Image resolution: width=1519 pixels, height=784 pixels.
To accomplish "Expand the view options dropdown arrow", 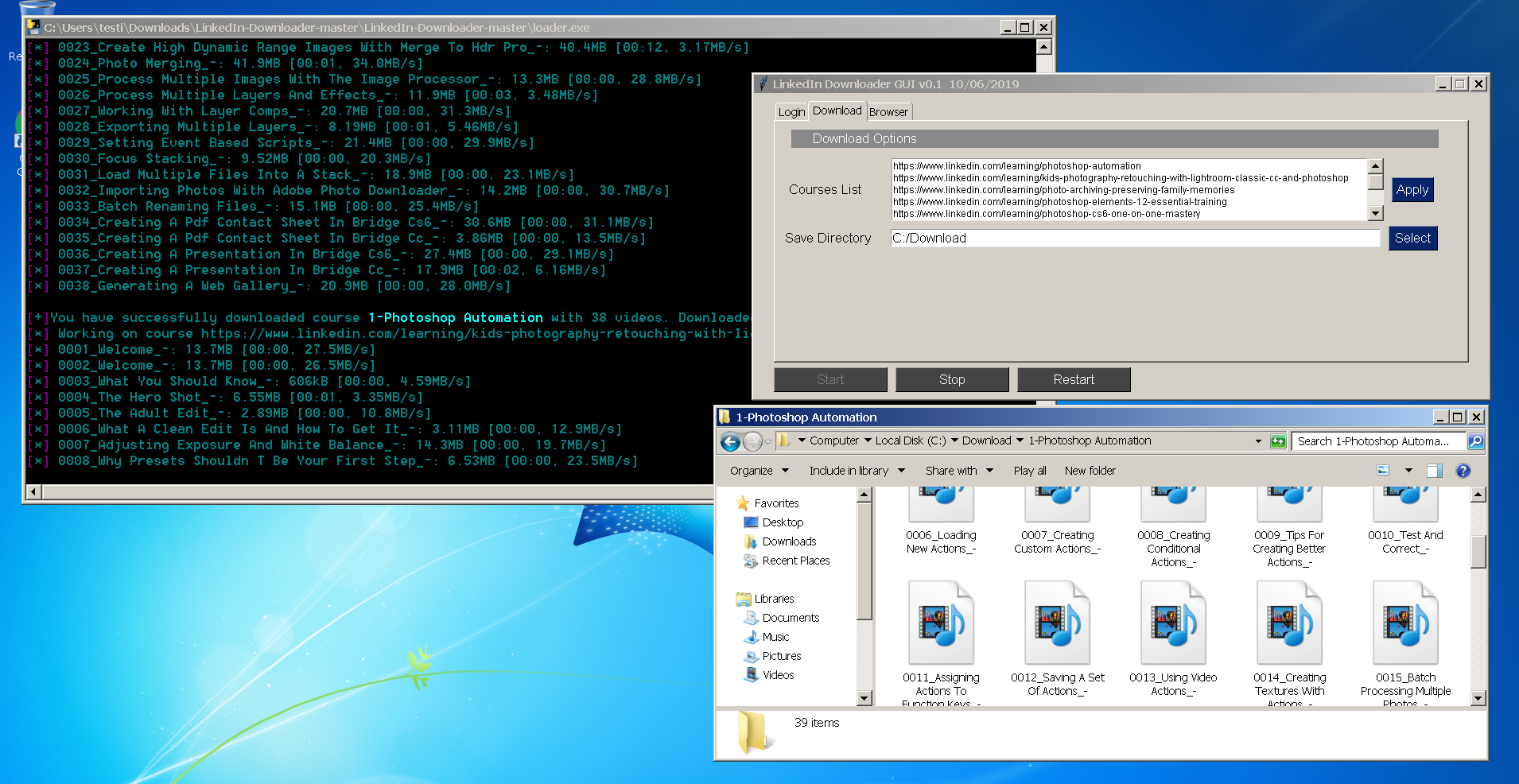I will (1408, 471).
